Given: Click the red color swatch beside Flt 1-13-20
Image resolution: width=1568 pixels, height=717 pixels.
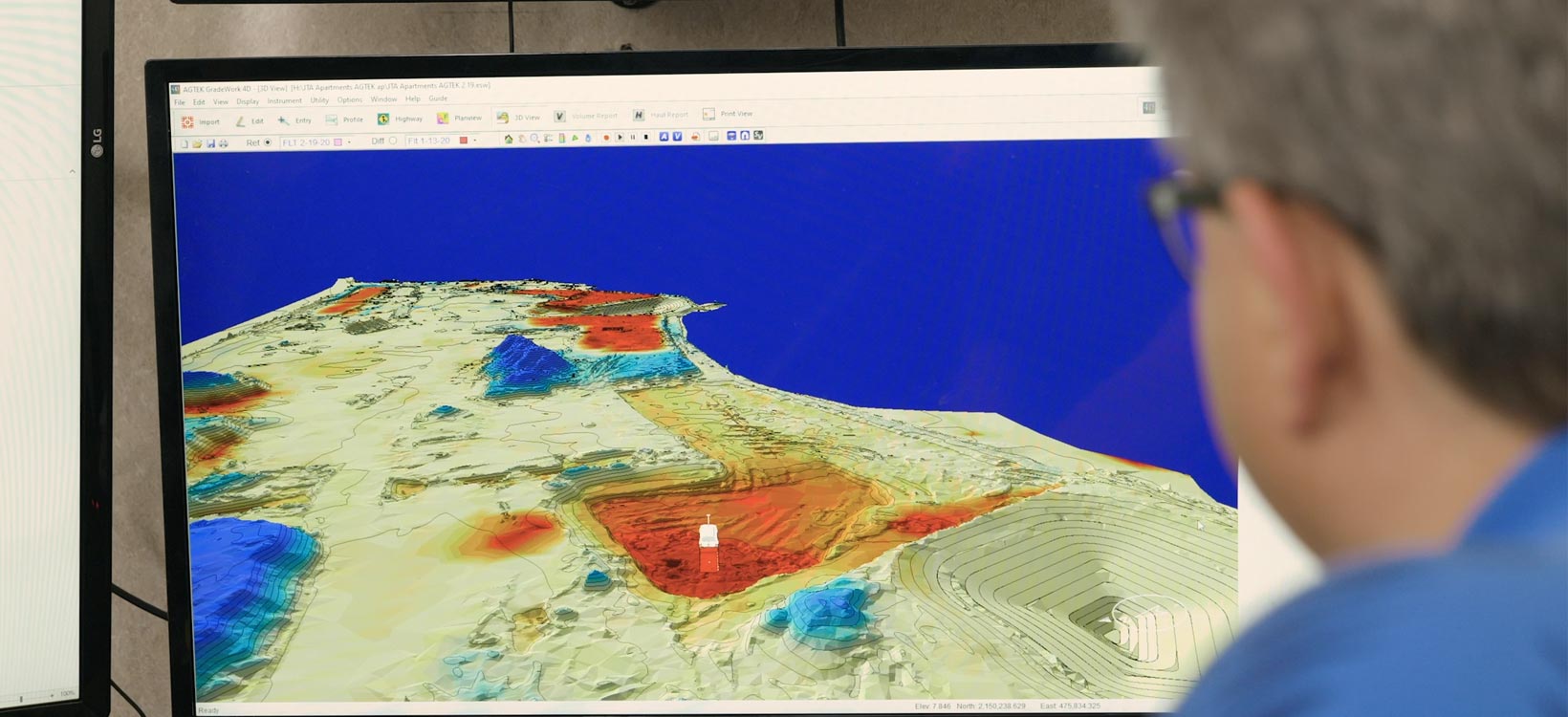Looking at the screenshot, I should click(x=464, y=141).
